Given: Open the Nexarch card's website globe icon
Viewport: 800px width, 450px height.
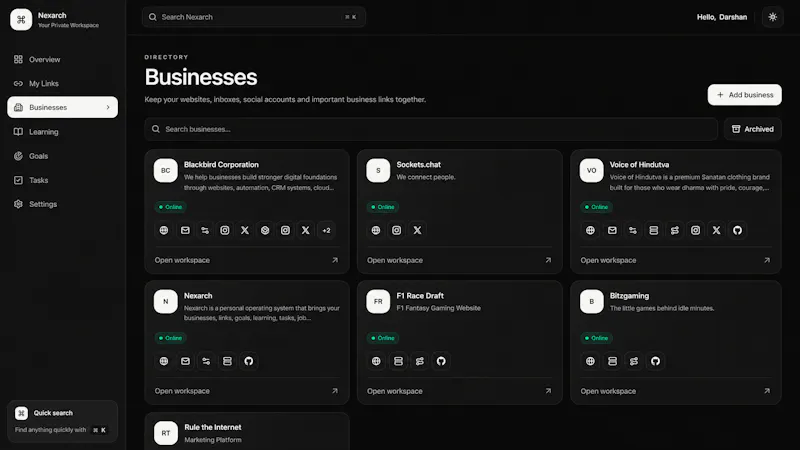Looking at the screenshot, I should [164, 361].
